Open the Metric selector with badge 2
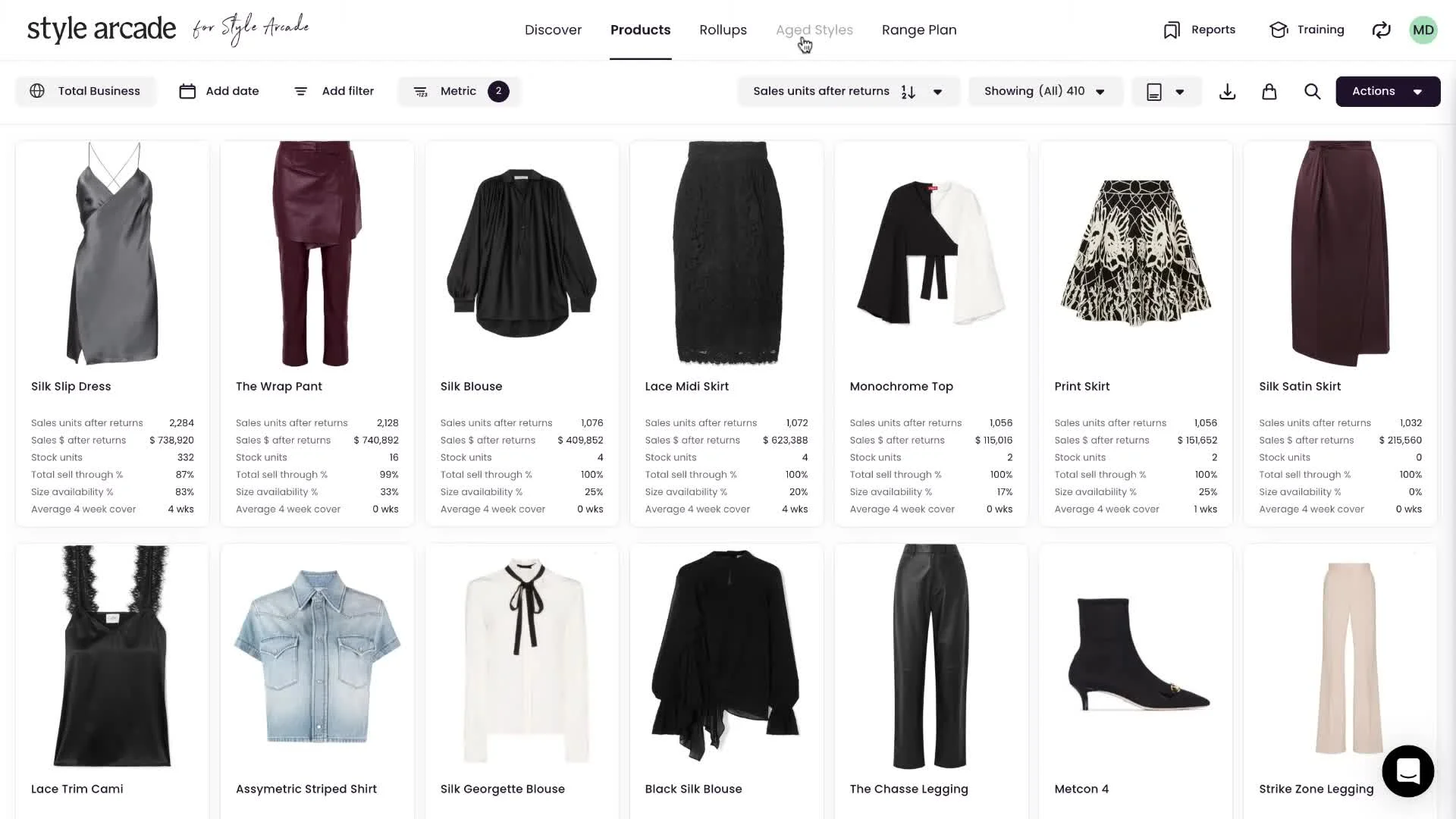The image size is (1456, 819). (x=460, y=92)
